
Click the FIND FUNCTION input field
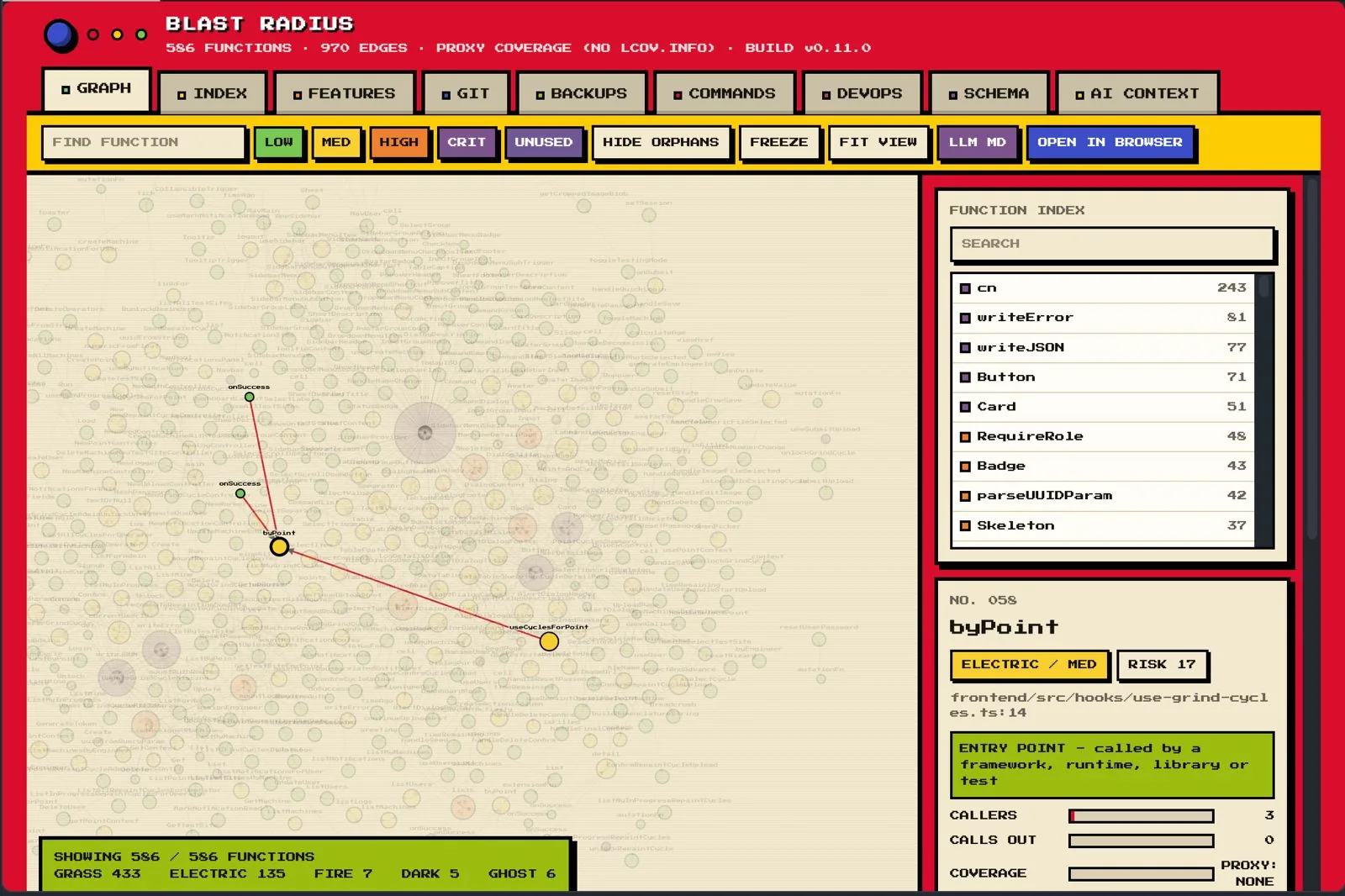(x=144, y=142)
